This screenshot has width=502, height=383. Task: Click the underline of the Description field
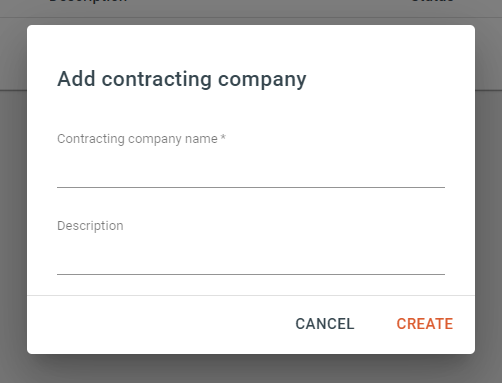[x=251, y=274]
